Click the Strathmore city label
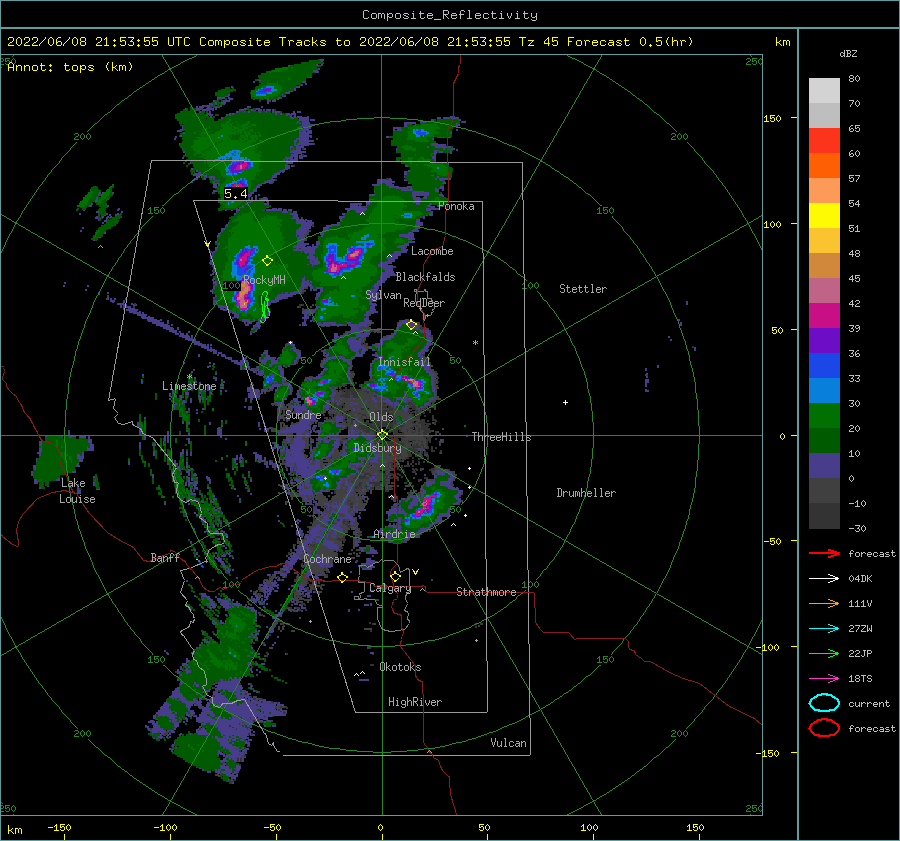This screenshot has width=900, height=841. tap(486, 592)
